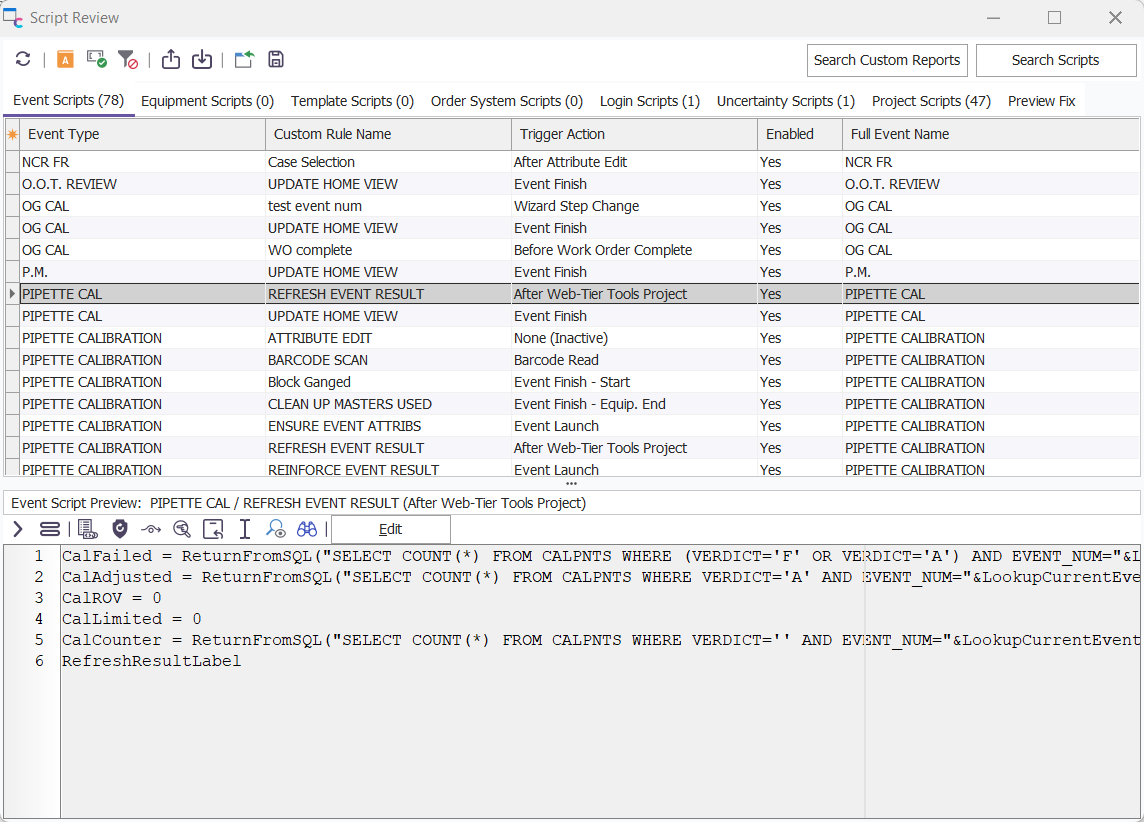Screen dimensions: 1144x822
Task: Click the orange A book icon
Action: pos(65,60)
